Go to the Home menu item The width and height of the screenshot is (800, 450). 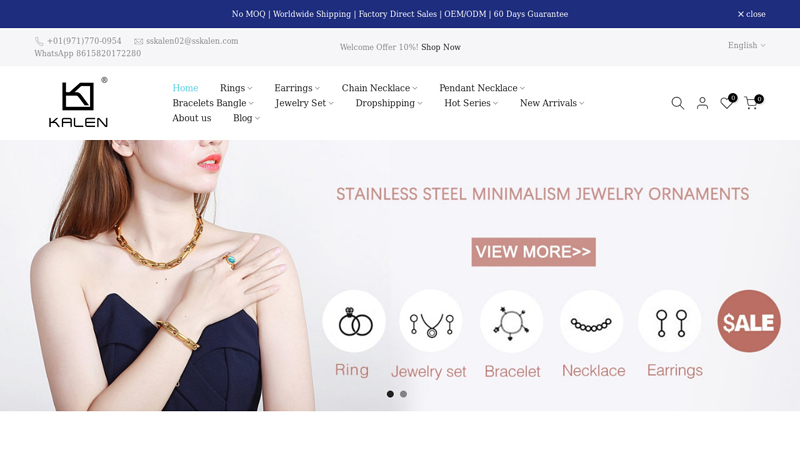[x=185, y=88]
